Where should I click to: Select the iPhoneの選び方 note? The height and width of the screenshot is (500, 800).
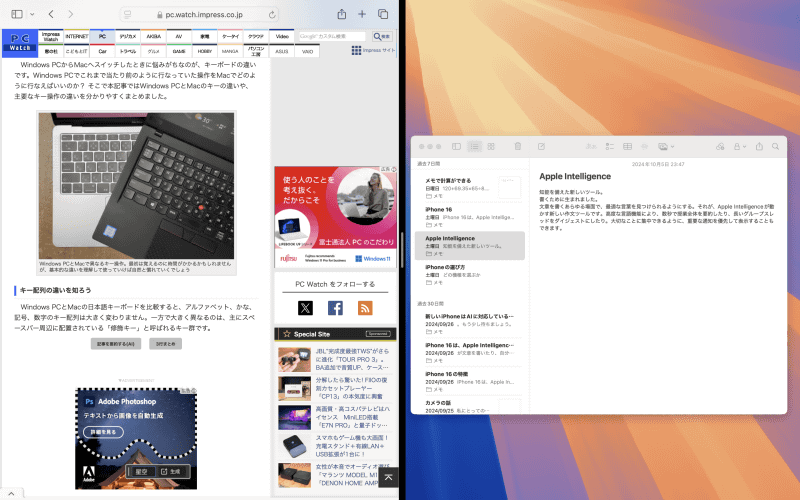[x=469, y=274]
